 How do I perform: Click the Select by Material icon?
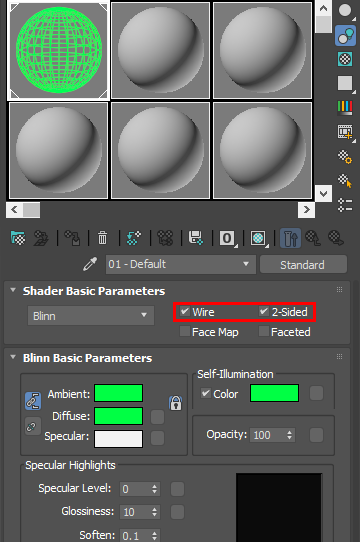pyautogui.click(x=345, y=180)
